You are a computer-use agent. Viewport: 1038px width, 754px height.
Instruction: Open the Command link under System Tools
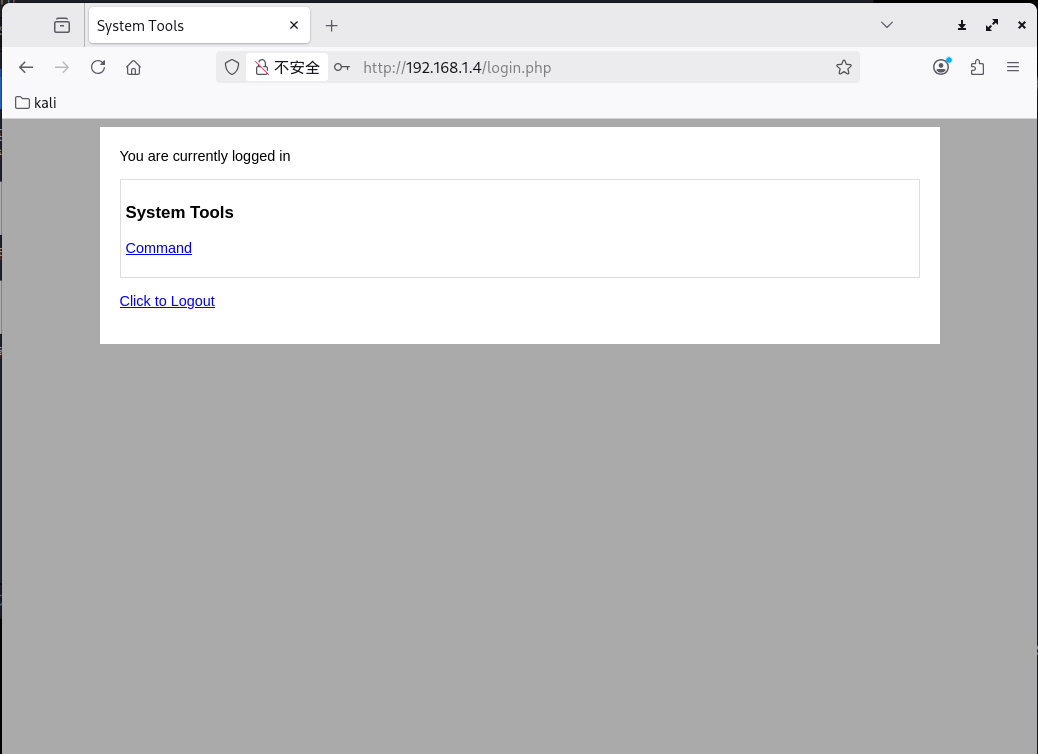pyautogui.click(x=158, y=248)
